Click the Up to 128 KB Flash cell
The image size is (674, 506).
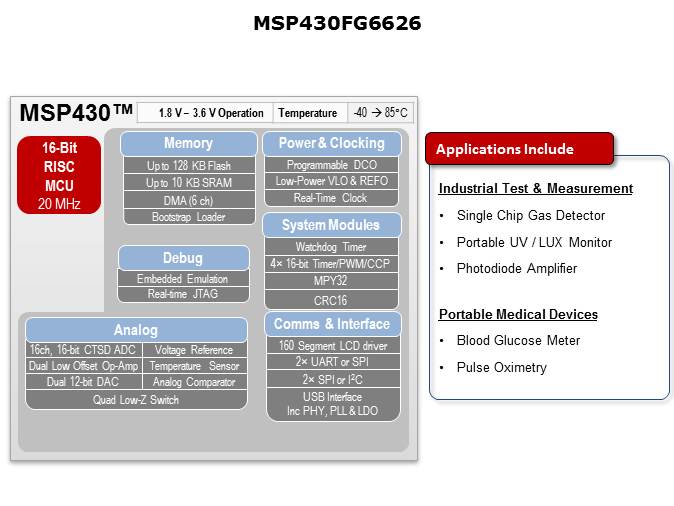pyautogui.click(x=188, y=165)
